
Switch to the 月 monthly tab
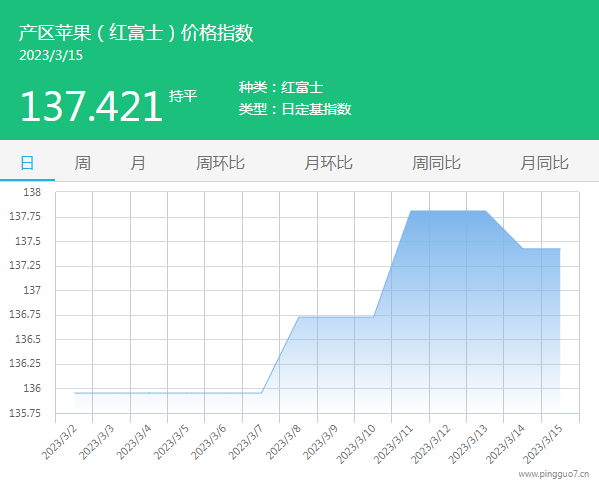point(138,163)
